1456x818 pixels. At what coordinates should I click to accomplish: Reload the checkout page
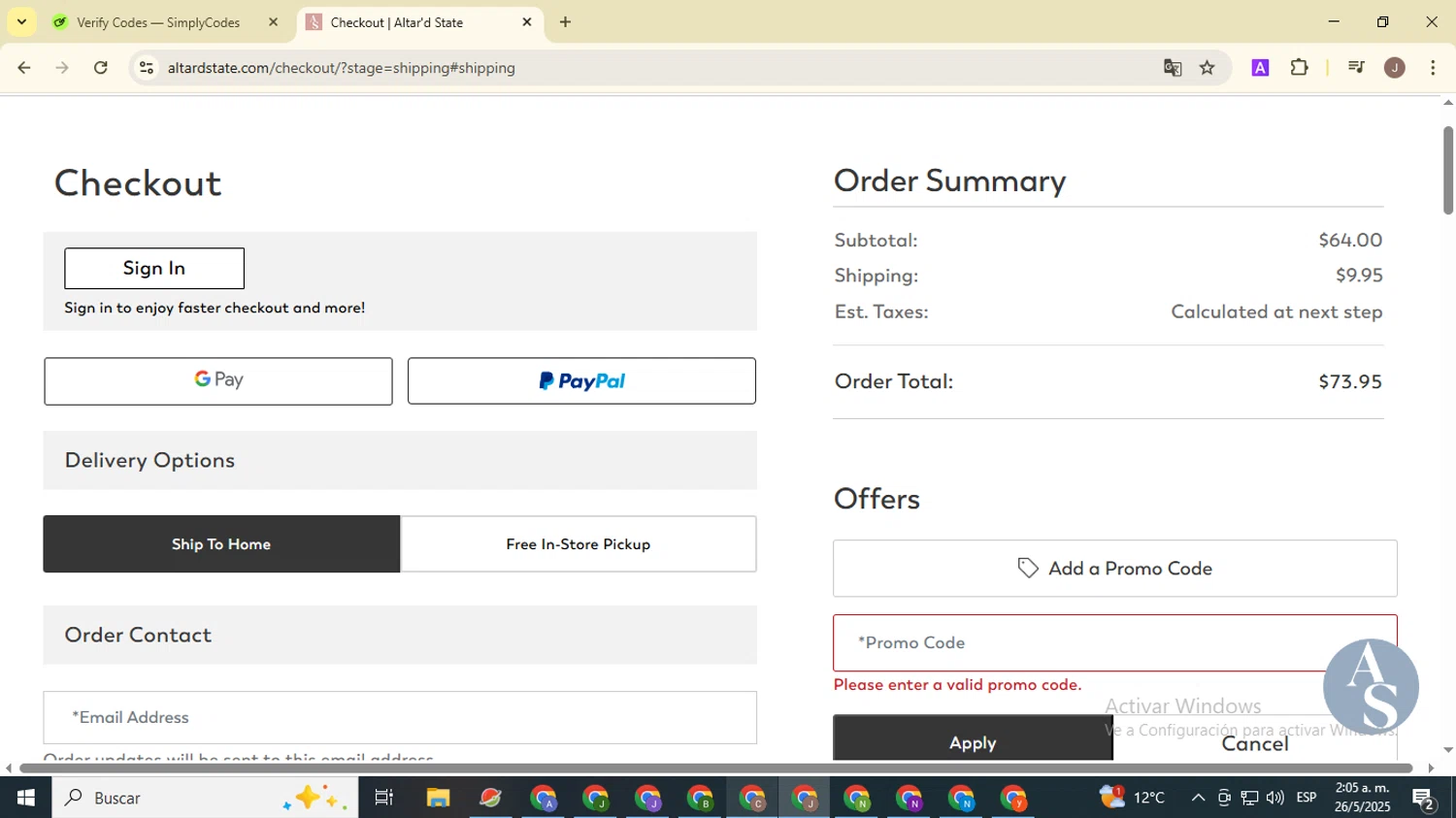point(101,68)
